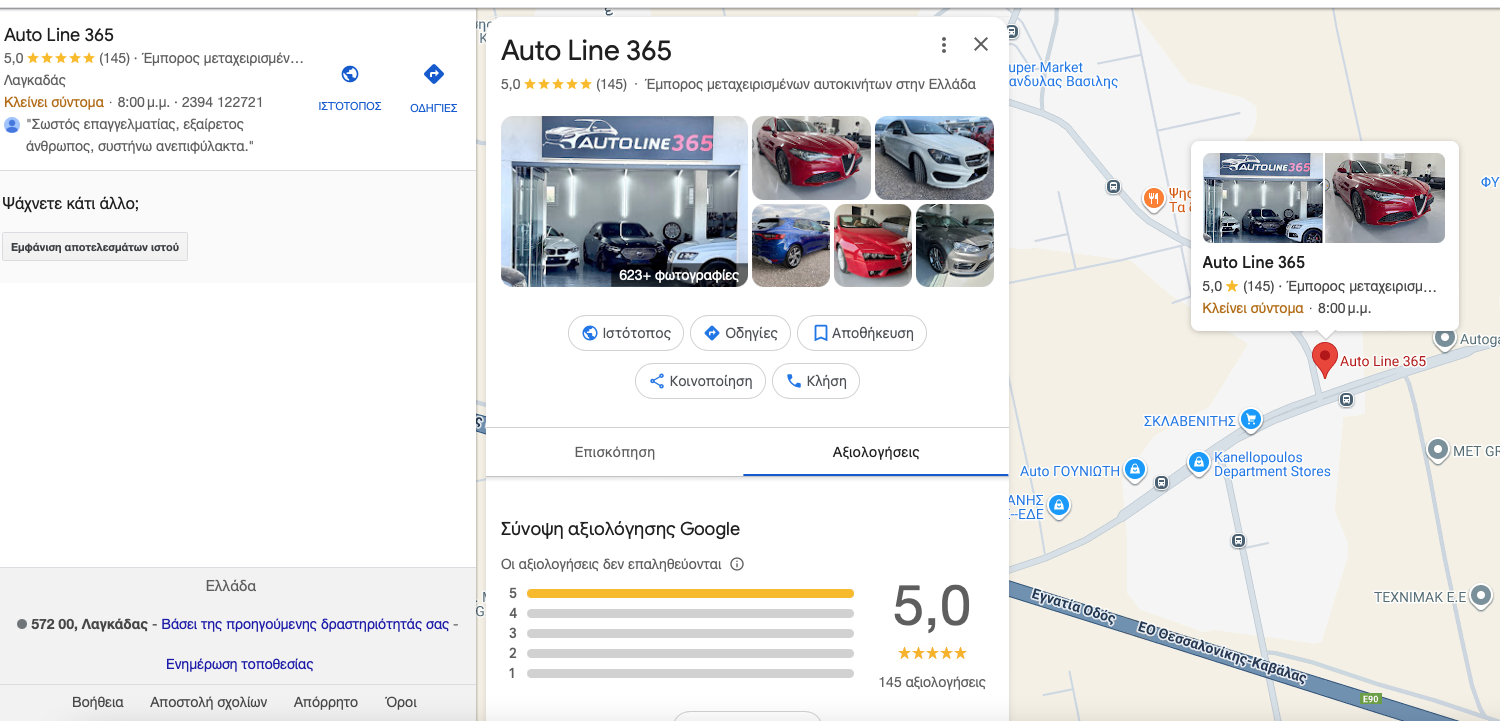1500x721 pixels.
Task: Click the Auto ΓΟΥΝΙΩΤΗ map marker icon
Action: click(x=1134, y=470)
